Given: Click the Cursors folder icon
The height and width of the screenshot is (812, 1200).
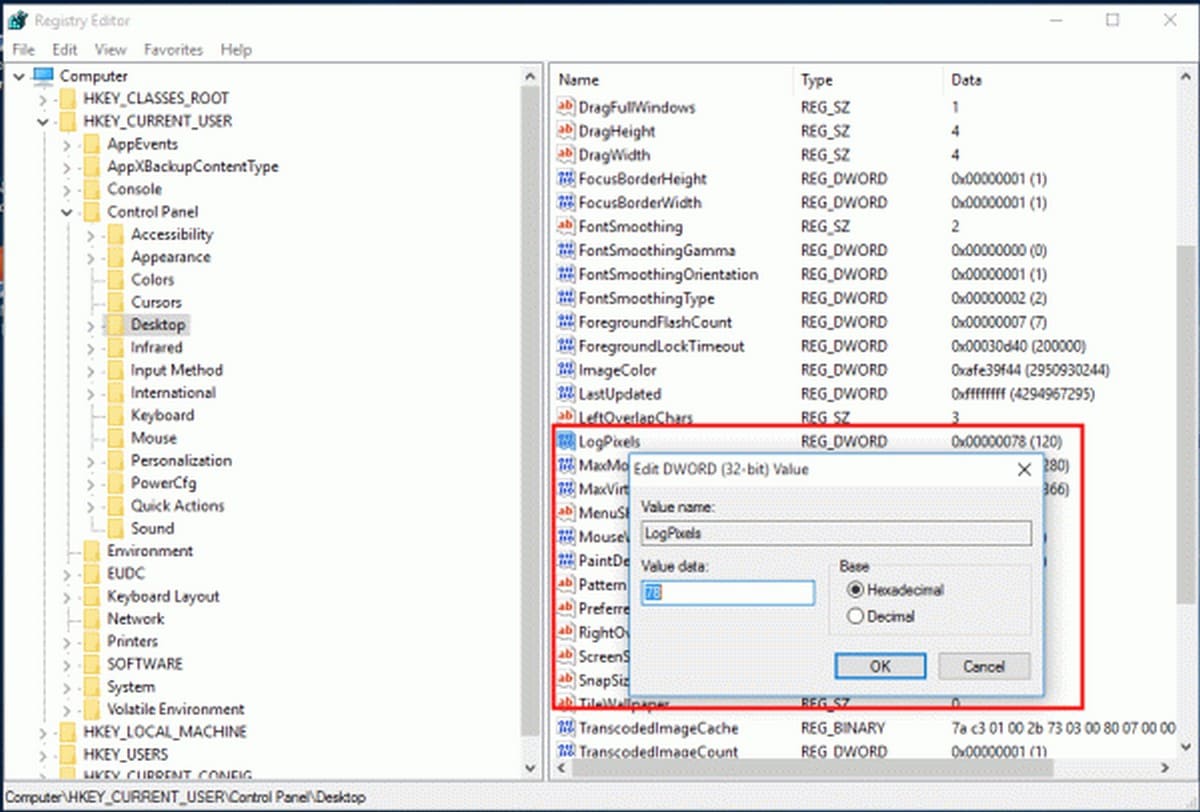Looking at the screenshot, I should tap(116, 302).
